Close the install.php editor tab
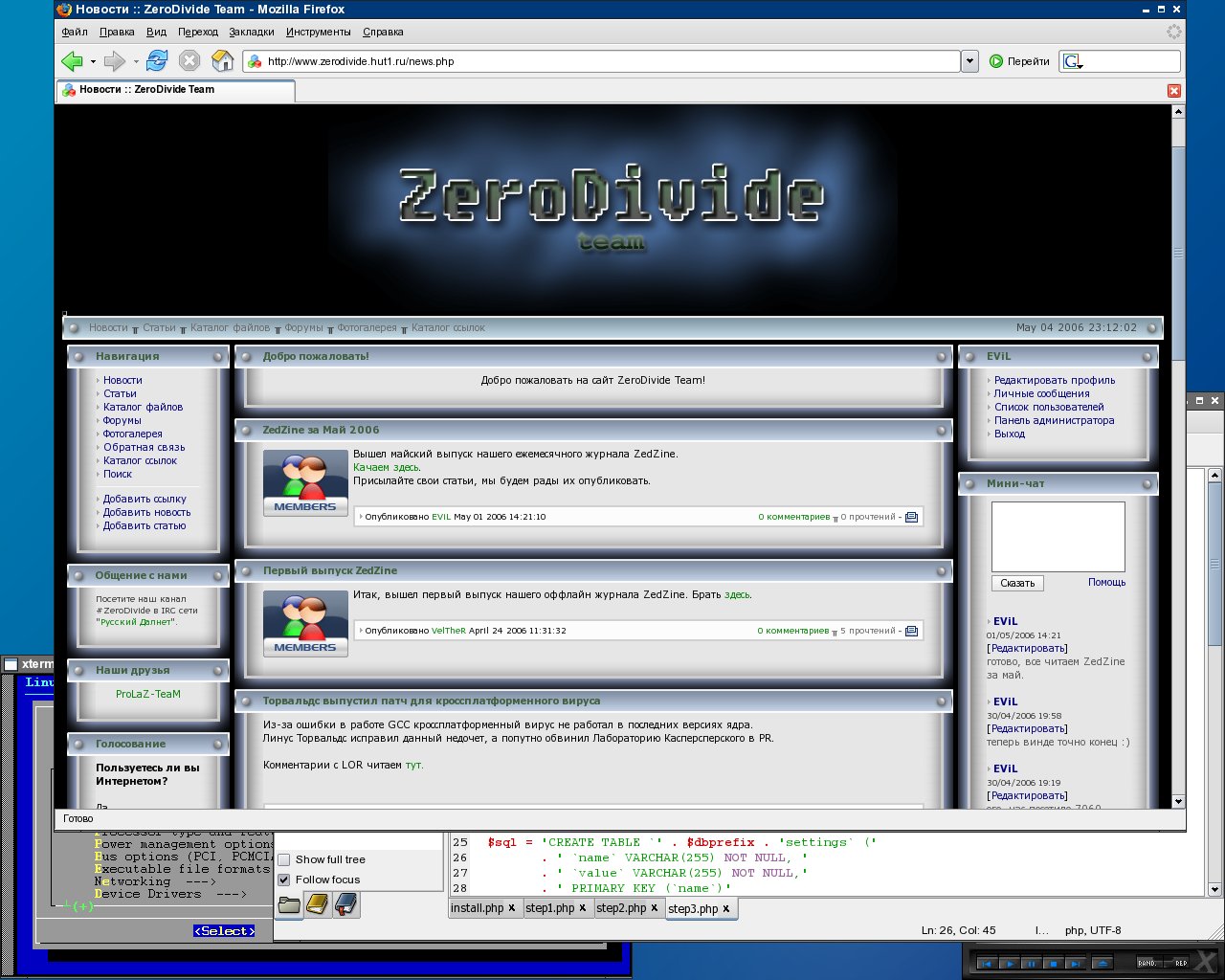This screenshot has height=980, width=1225. [x=512, y=908]
